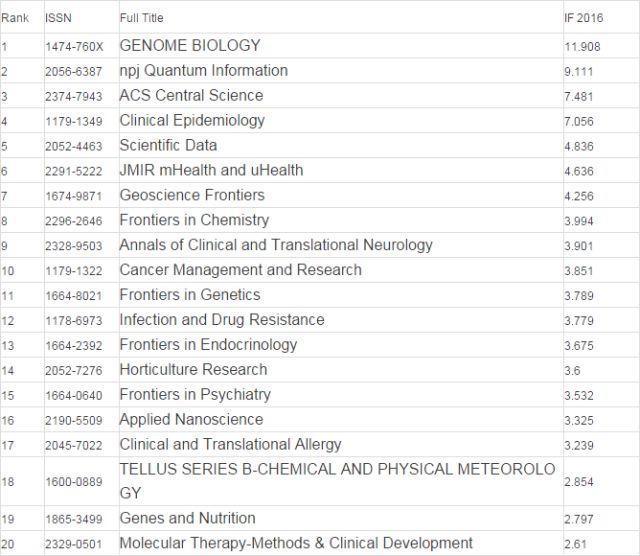
Task: Click the Horticulture Research title
Action: tap(193, 369)
